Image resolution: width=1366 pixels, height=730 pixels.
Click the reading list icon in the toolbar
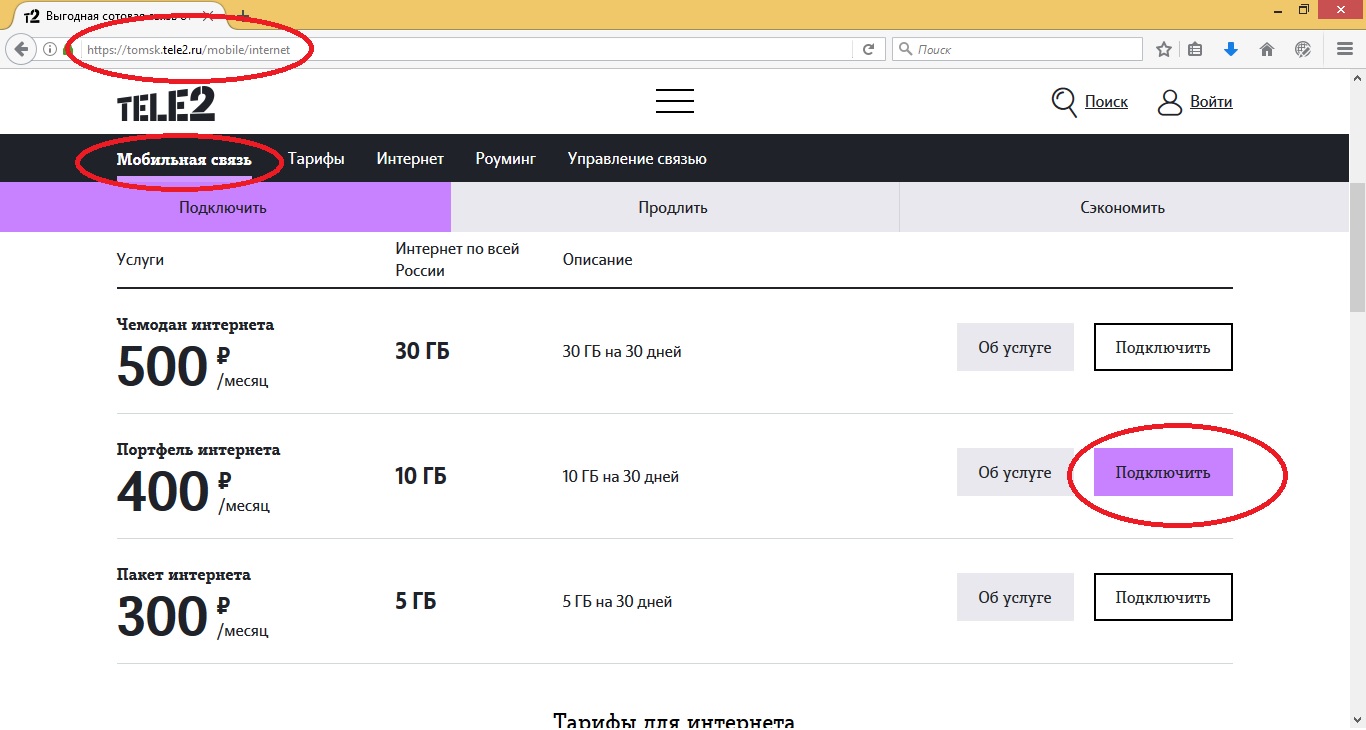[x=1195, y=48]
